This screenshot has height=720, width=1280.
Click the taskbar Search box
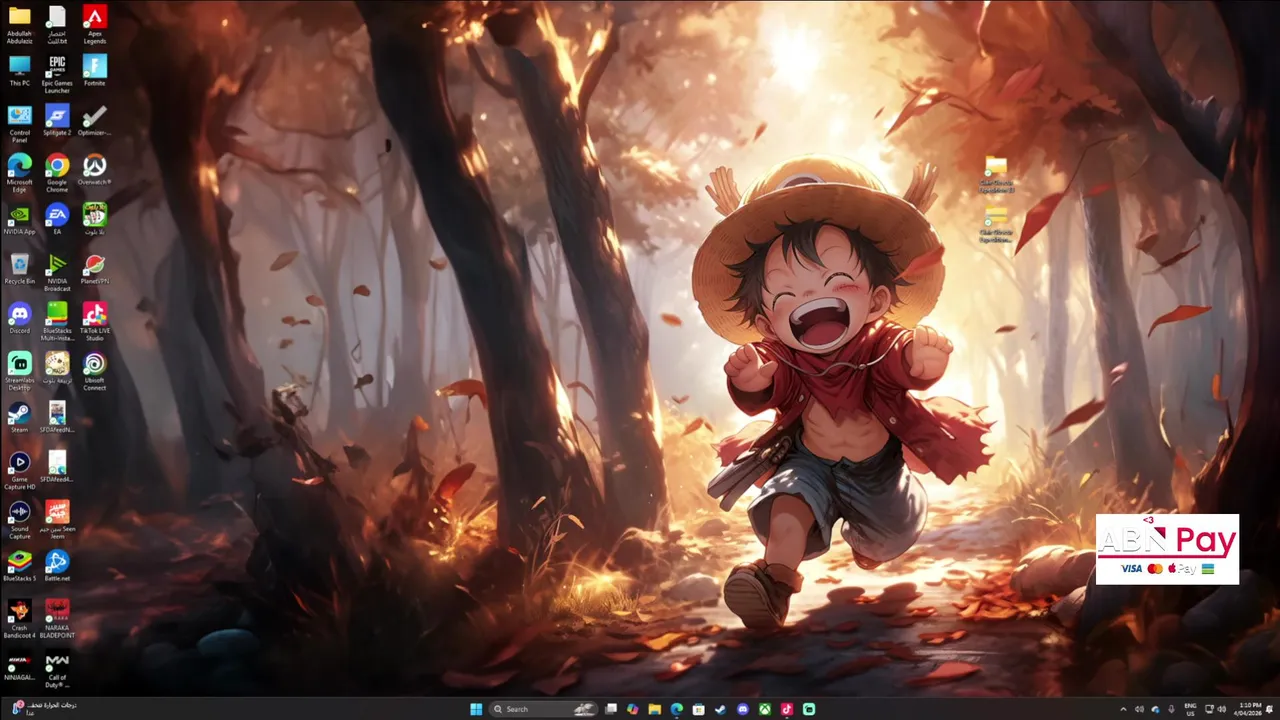pyautogui.click(x=544, y=709)
